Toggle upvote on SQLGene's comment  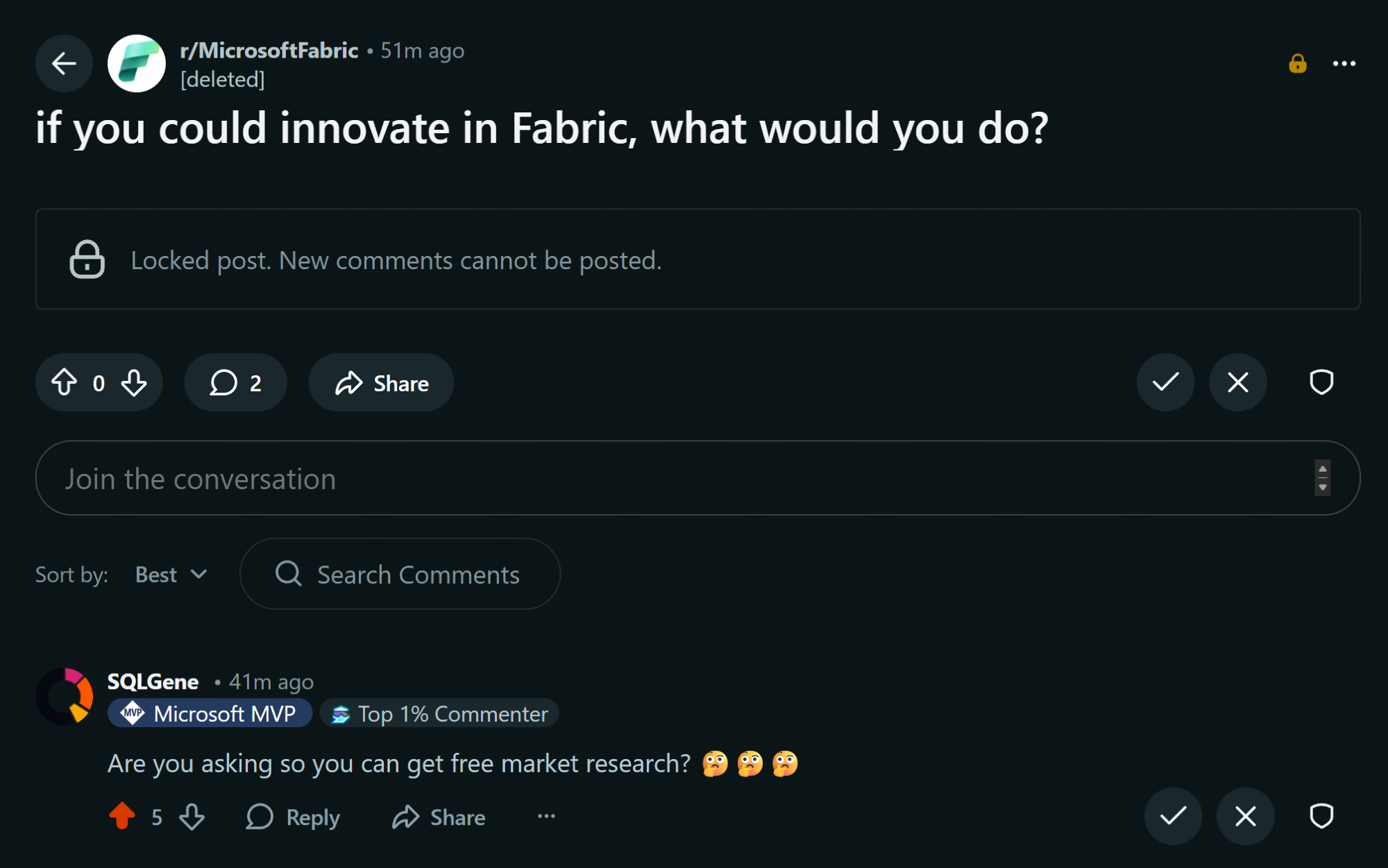click(x=122, y=817)
